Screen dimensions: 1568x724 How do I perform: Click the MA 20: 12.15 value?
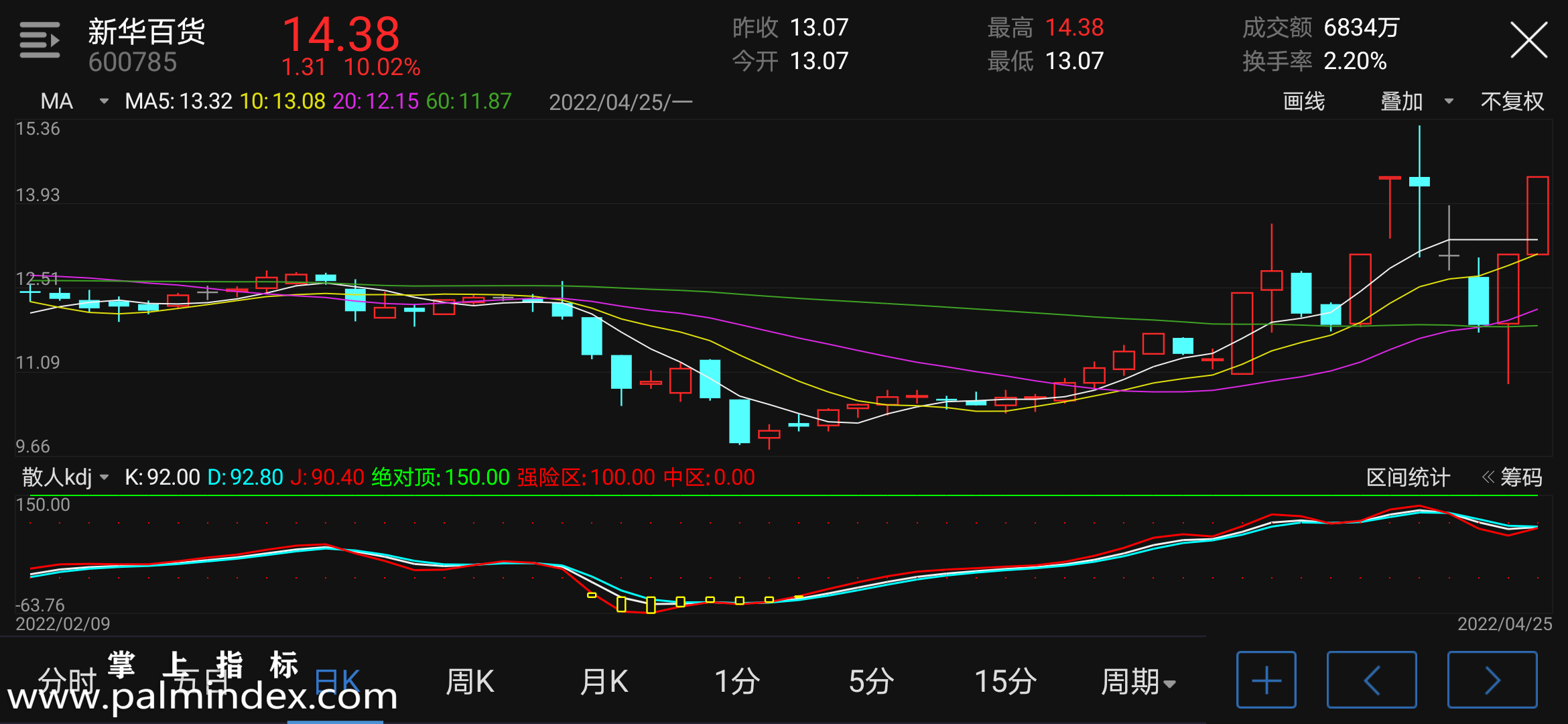(x=375, y=101)
